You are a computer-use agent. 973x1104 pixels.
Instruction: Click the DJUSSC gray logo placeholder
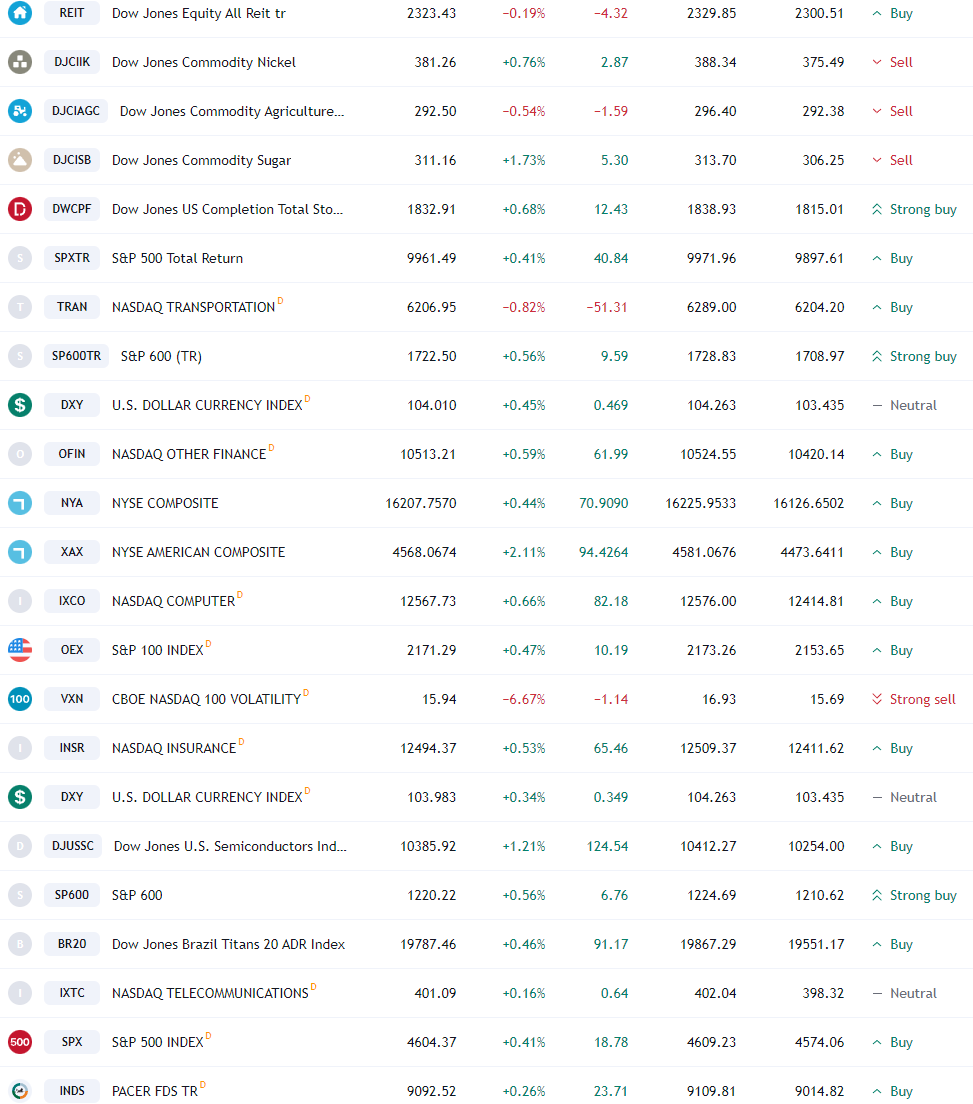(x=20, y=846)
